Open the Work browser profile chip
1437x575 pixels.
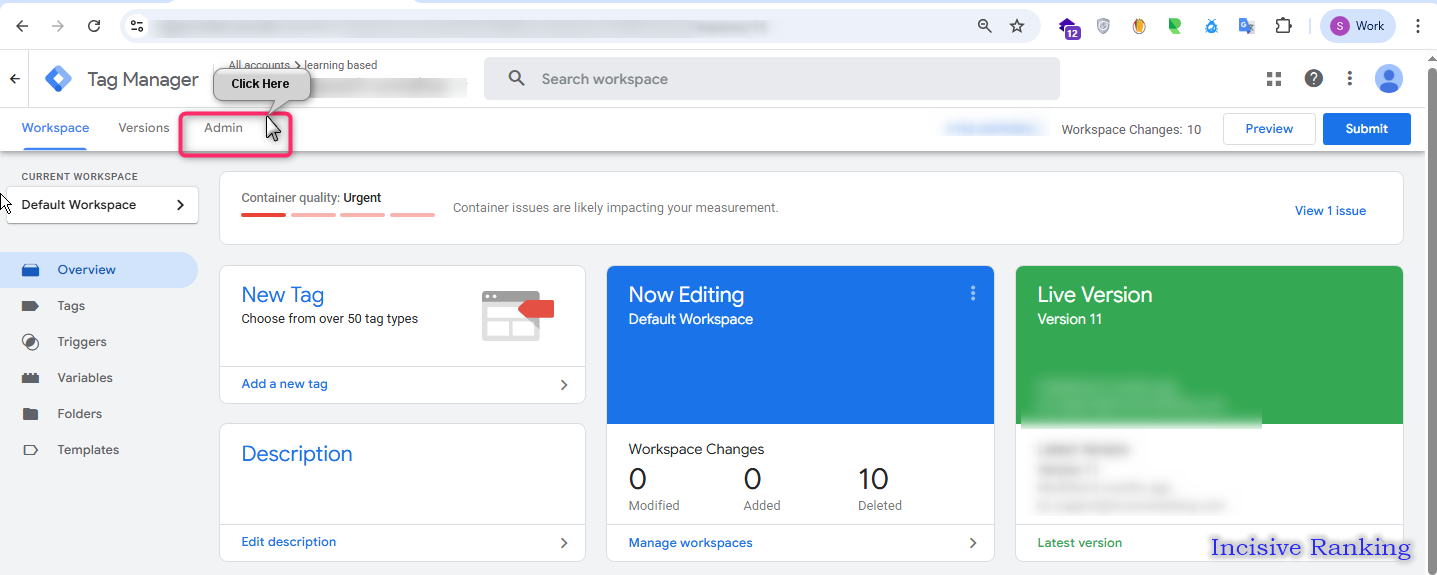(x=1358, y=26)
